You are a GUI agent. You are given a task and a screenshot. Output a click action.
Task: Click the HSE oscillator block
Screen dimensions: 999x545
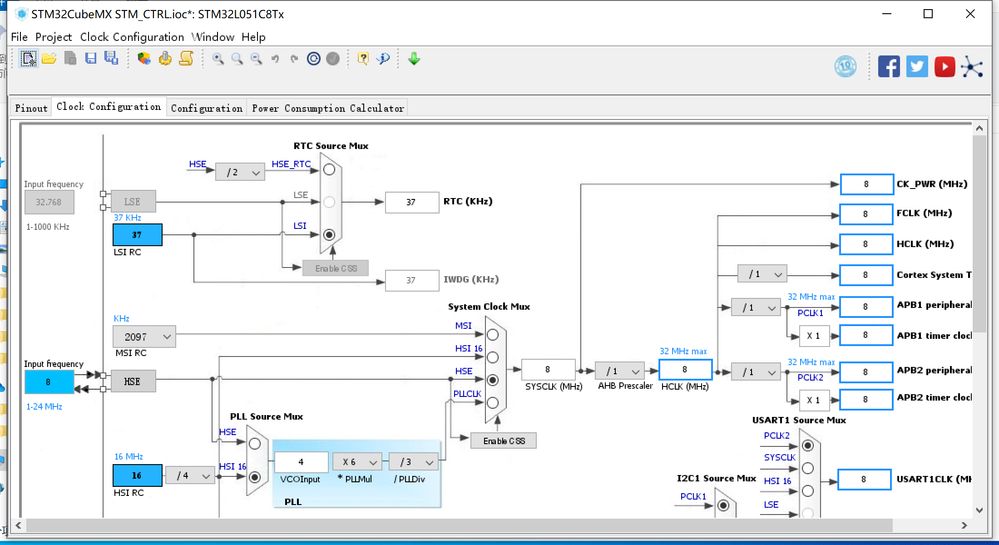(133, 381)
